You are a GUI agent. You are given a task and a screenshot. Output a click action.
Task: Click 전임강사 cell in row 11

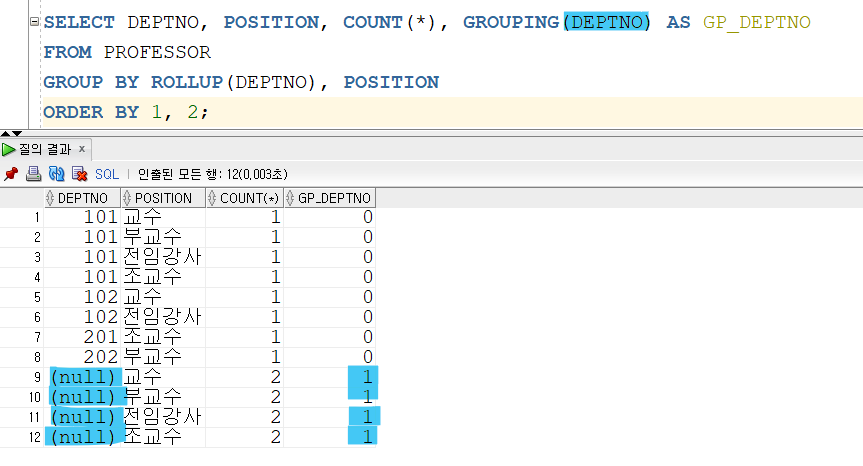(163, 417)
